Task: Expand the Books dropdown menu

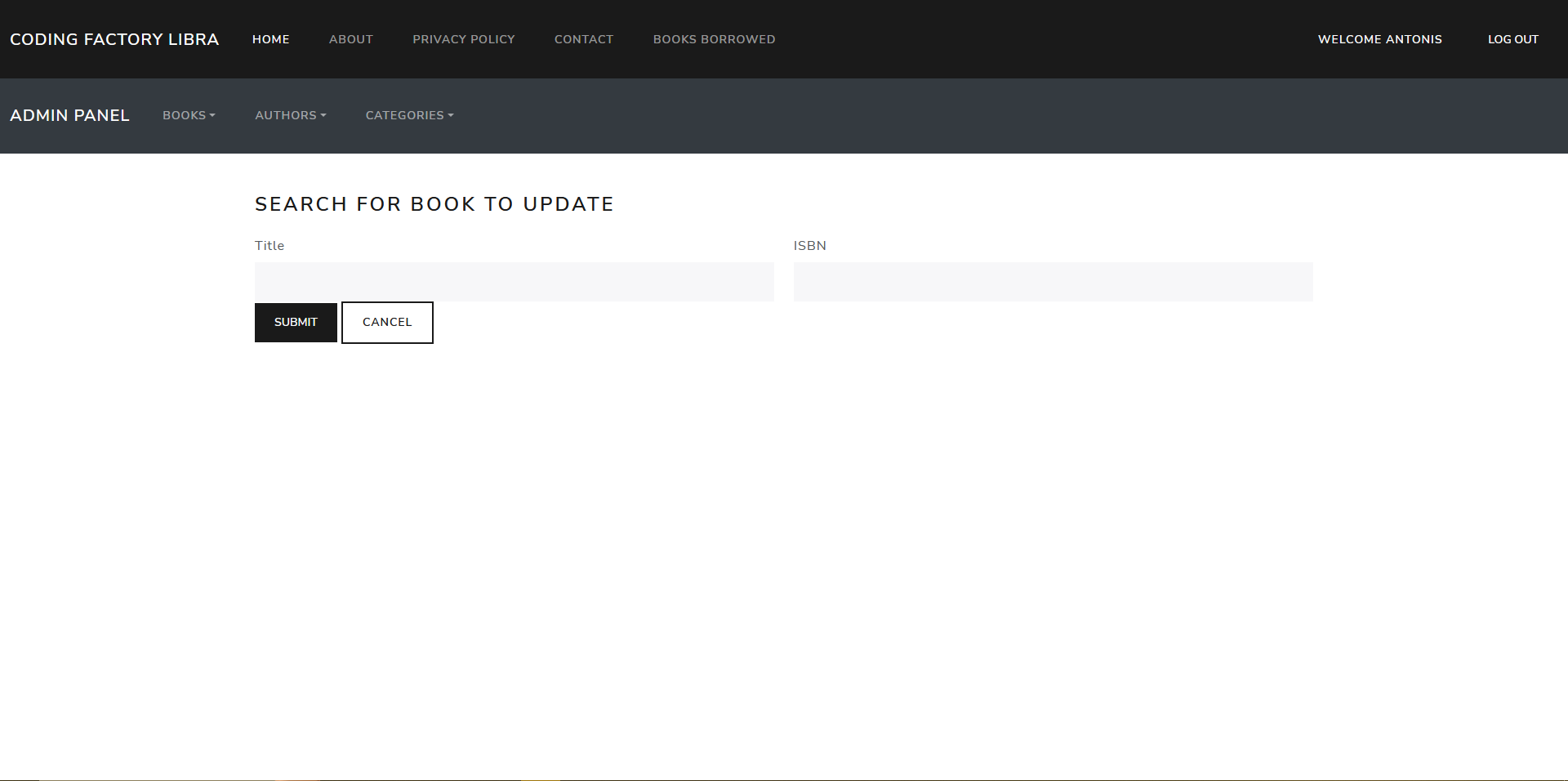Action: [x=188, y=115]
